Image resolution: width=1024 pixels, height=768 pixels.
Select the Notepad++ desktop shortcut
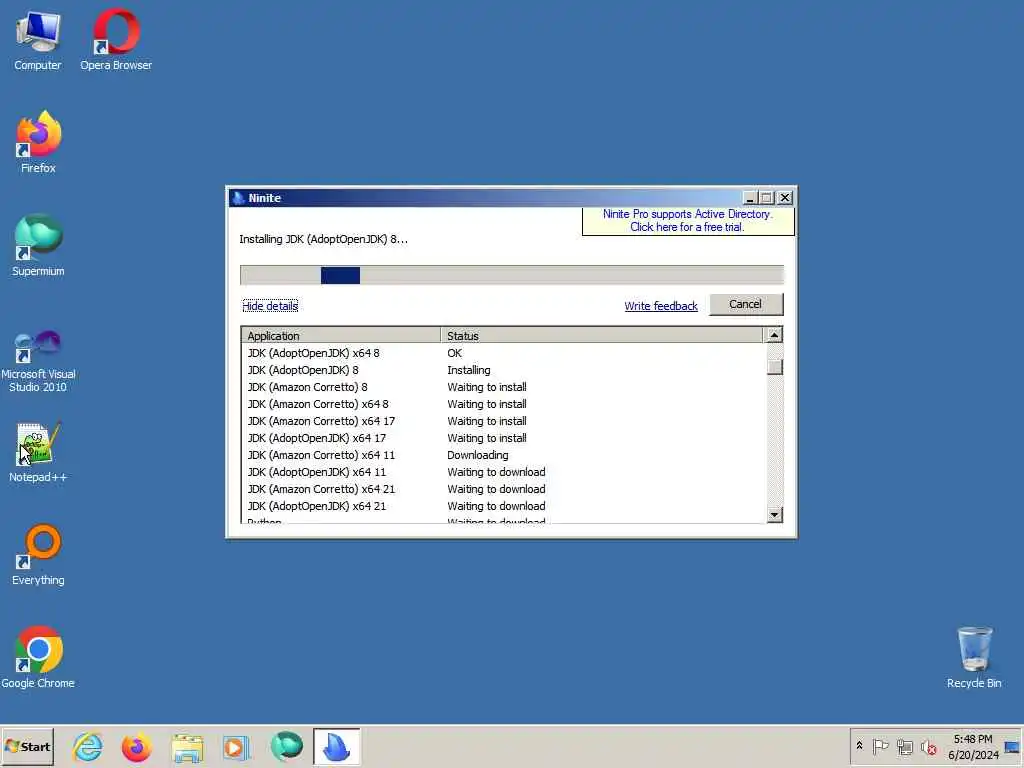click(38, 453)
